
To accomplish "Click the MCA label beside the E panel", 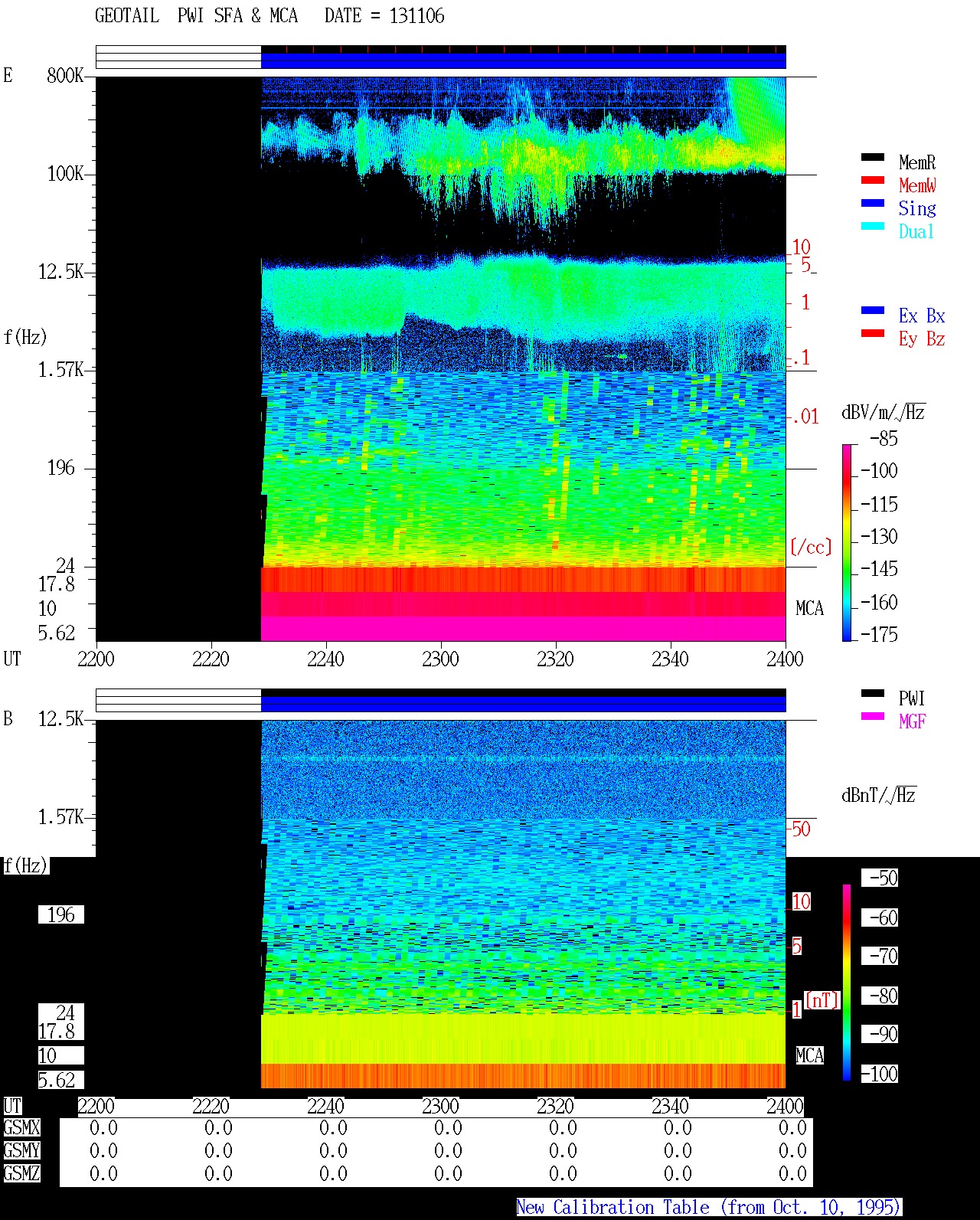I will 809,609.
